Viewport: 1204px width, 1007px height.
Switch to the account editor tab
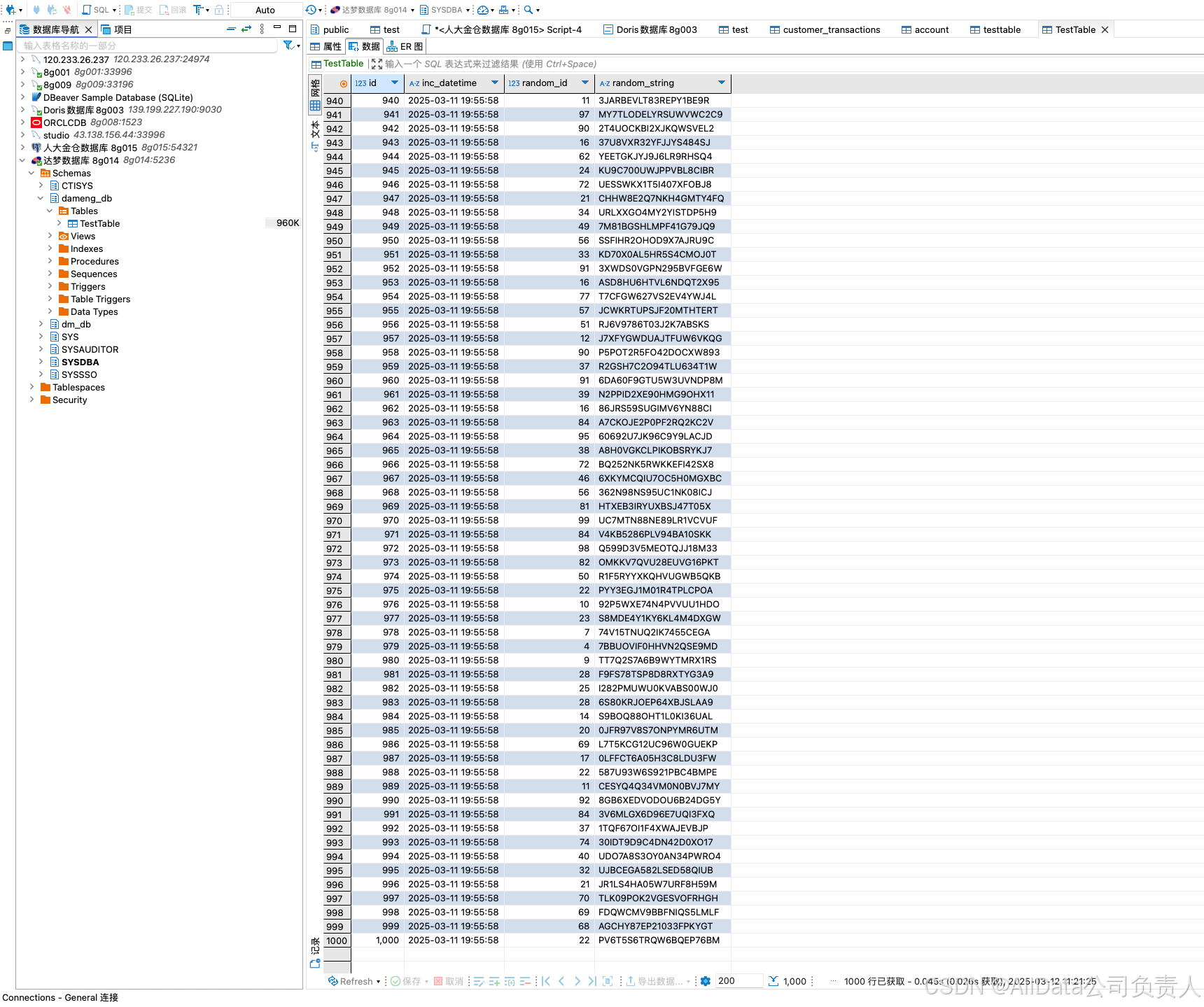(x=925, y=29)
